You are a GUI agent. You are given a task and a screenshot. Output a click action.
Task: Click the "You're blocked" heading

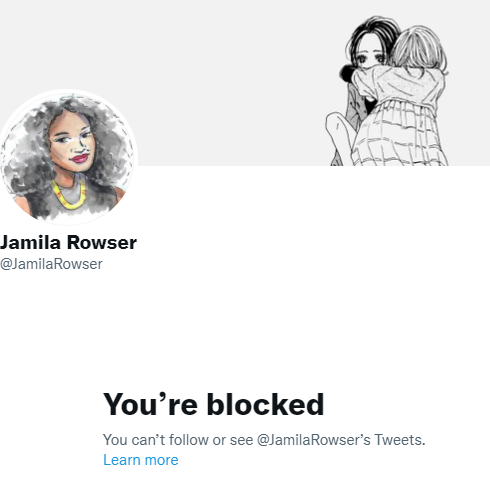(x=213, y=404)
